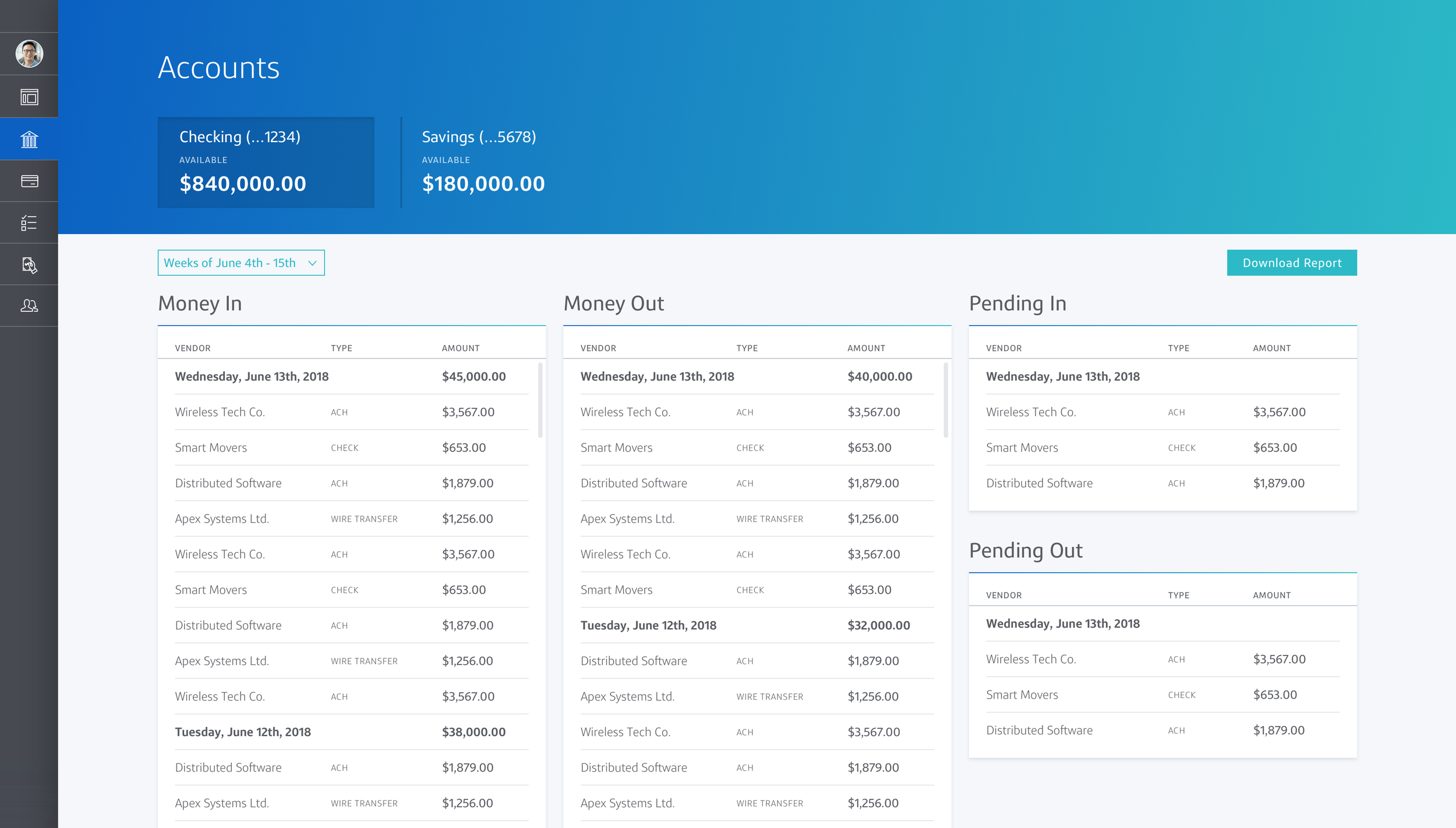Open the user profile avatar

29,54
